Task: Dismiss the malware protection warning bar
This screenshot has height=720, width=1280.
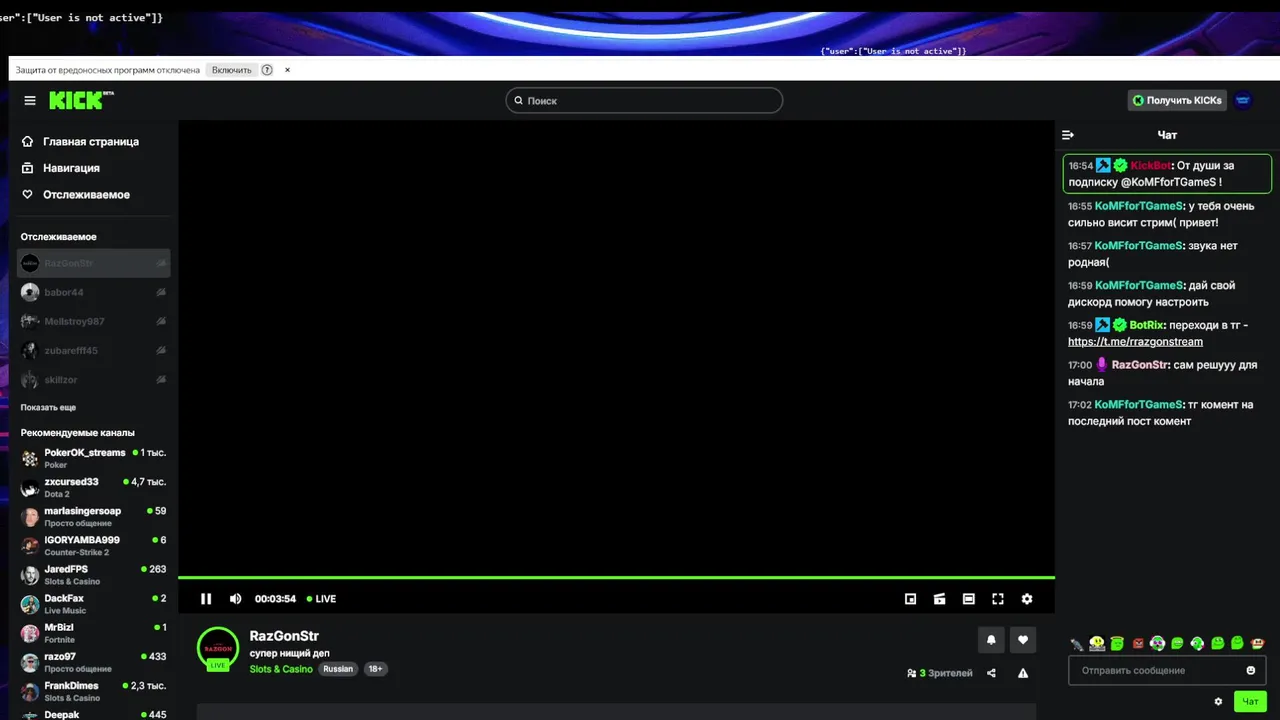Action: click(x=287, y=70)
